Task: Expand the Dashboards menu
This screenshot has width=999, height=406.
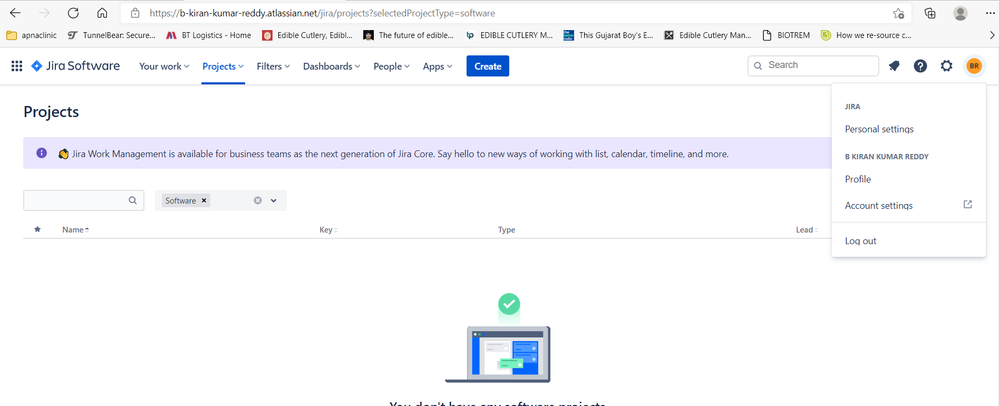Action: point(331,66)
